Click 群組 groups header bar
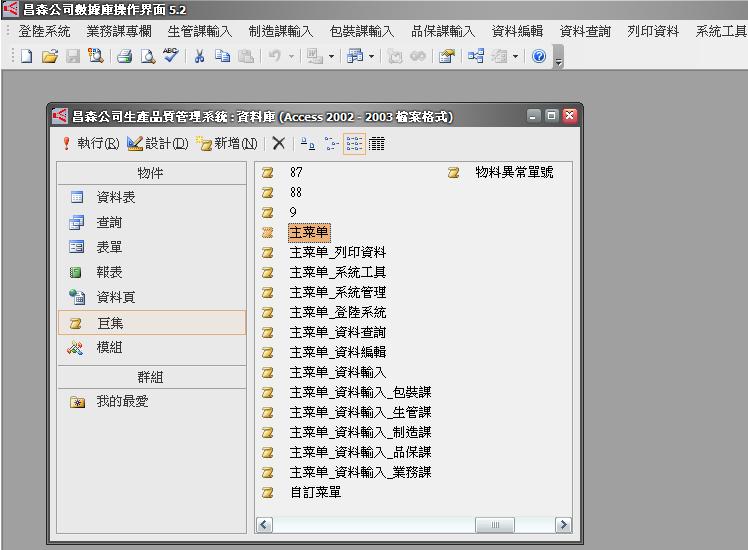This screenshot has width=748, height=550. 152,377
